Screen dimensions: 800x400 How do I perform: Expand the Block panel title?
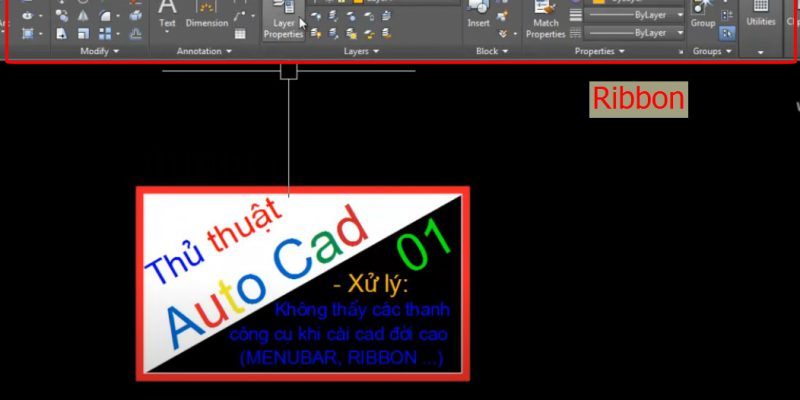click(x=492, y=51)
